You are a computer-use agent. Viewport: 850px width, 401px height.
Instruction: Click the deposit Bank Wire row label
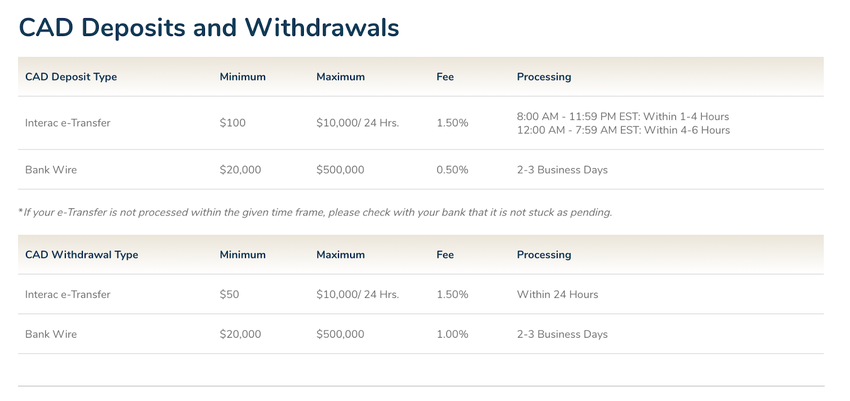pos(51,170)
